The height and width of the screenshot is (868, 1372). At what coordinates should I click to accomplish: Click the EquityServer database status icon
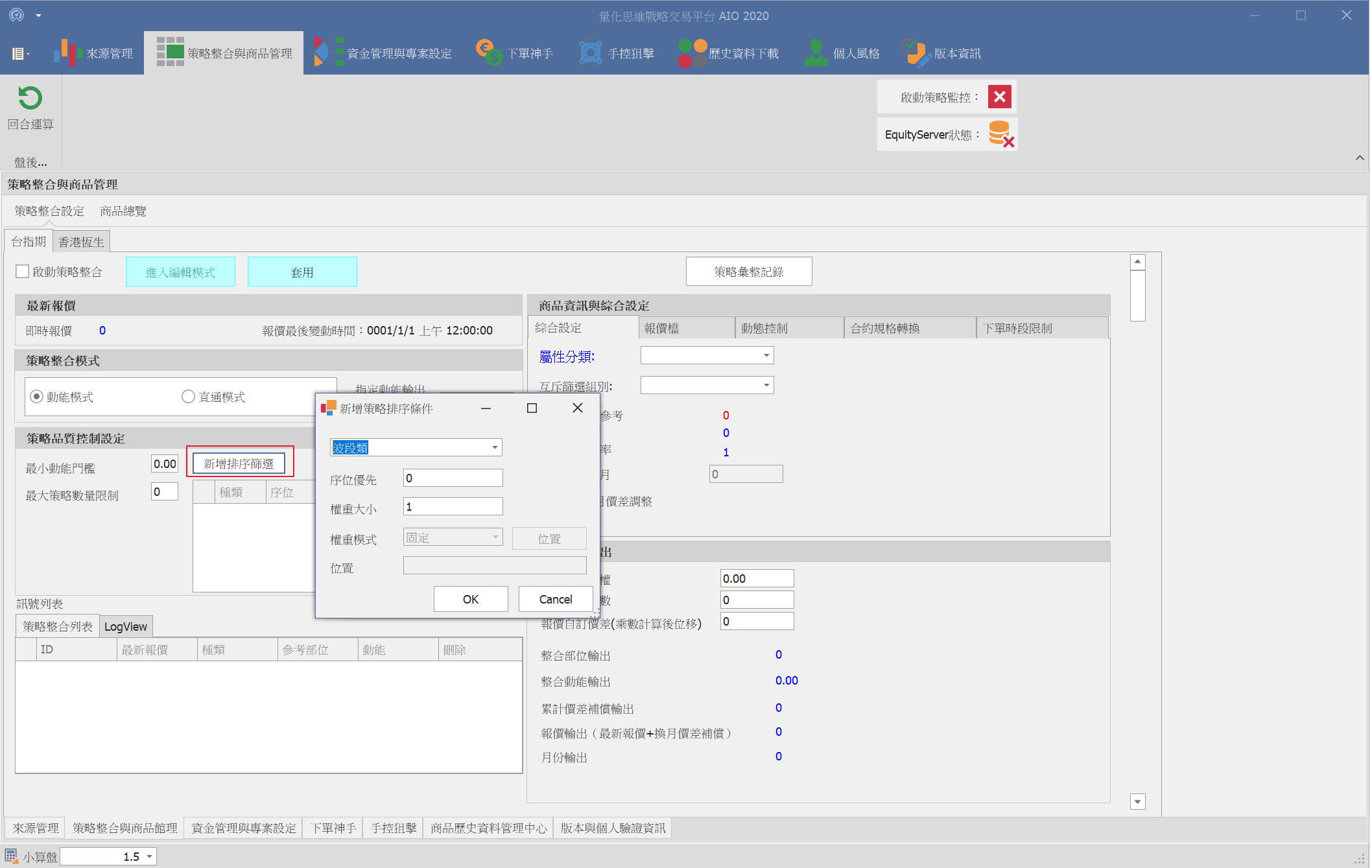1001,134
